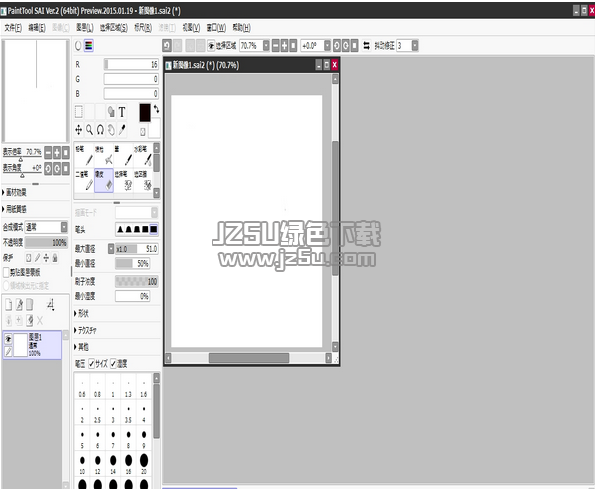Image resolution: width=595 pixels, height=489 pixels.
Task: Enable the clipping group checkbox
Action: click(6, 272)
